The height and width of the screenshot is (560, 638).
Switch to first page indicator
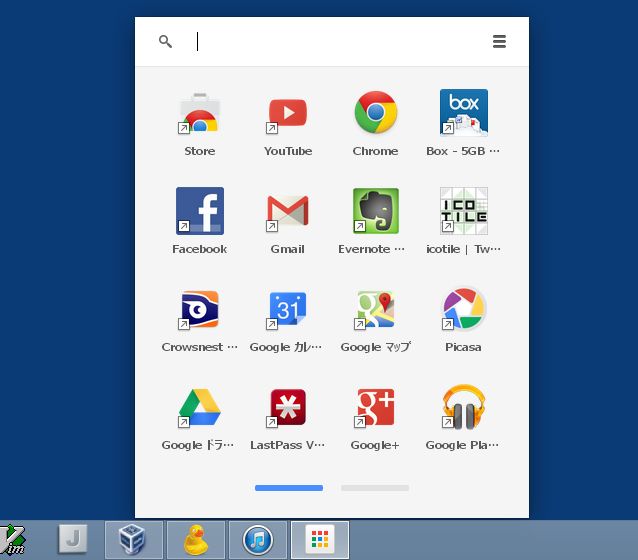(289, 488)
